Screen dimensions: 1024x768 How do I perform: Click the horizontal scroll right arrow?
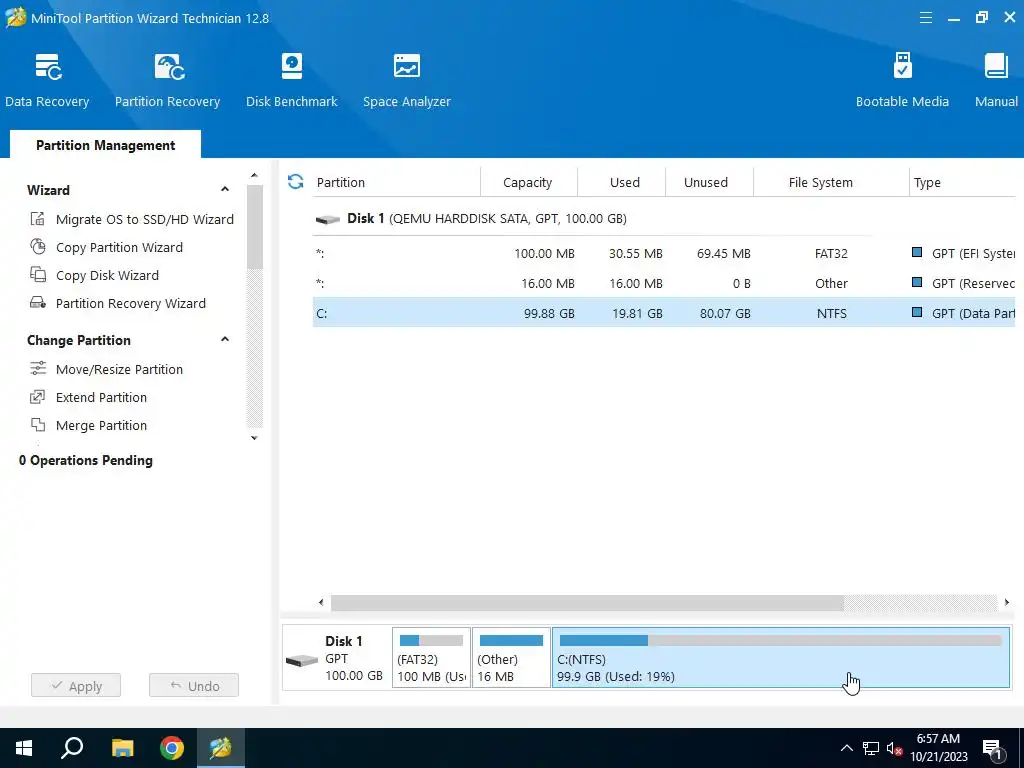(1006, 602)
